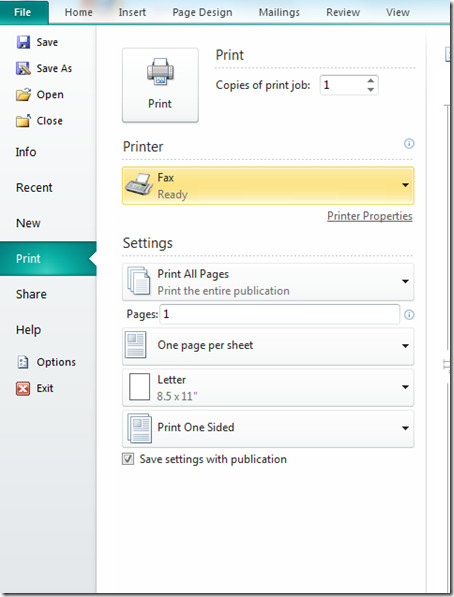454x597 pixels.
Task: Open the Printer Properties link
Action: 370,216
